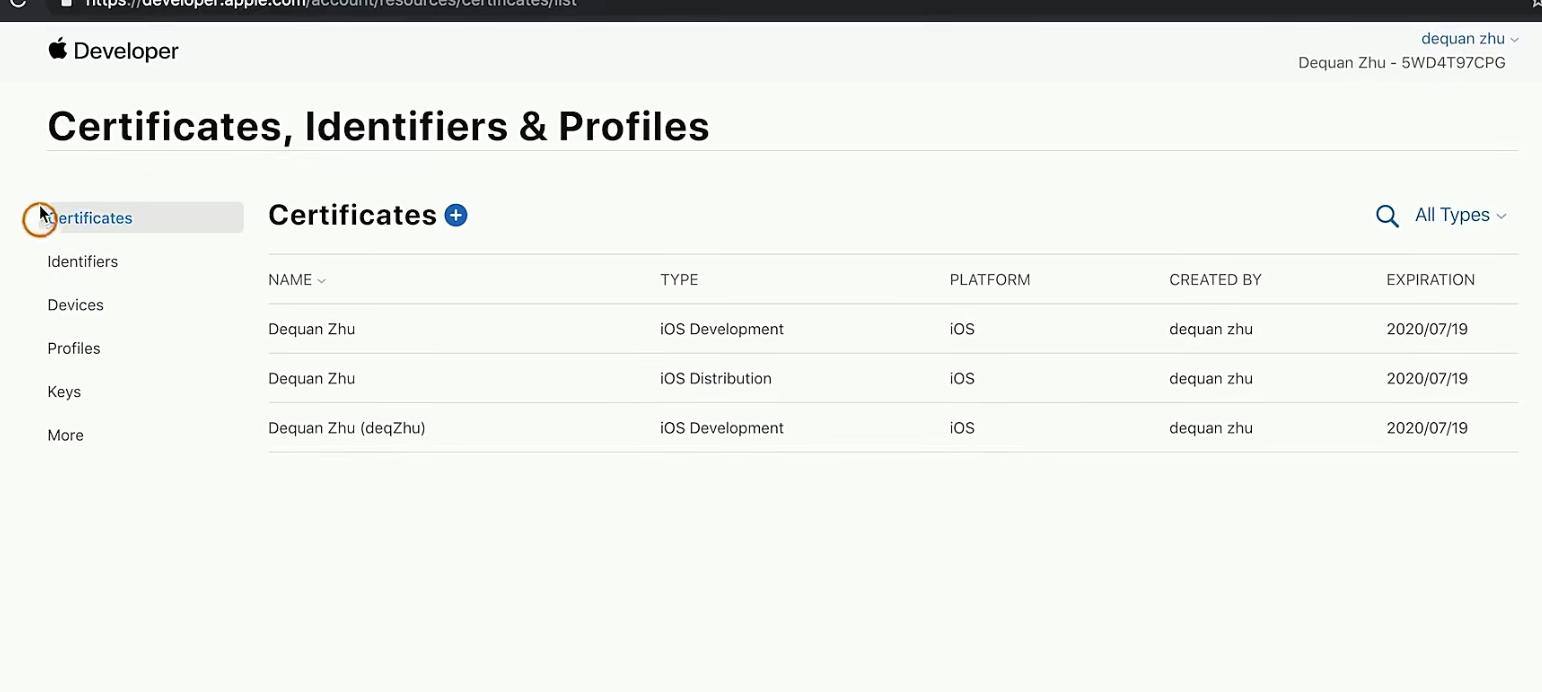The width and height of the screenshot is (1542, 692).
Task: Open the Profiles section
Action: pyautogui.click(x=74, y=349)
